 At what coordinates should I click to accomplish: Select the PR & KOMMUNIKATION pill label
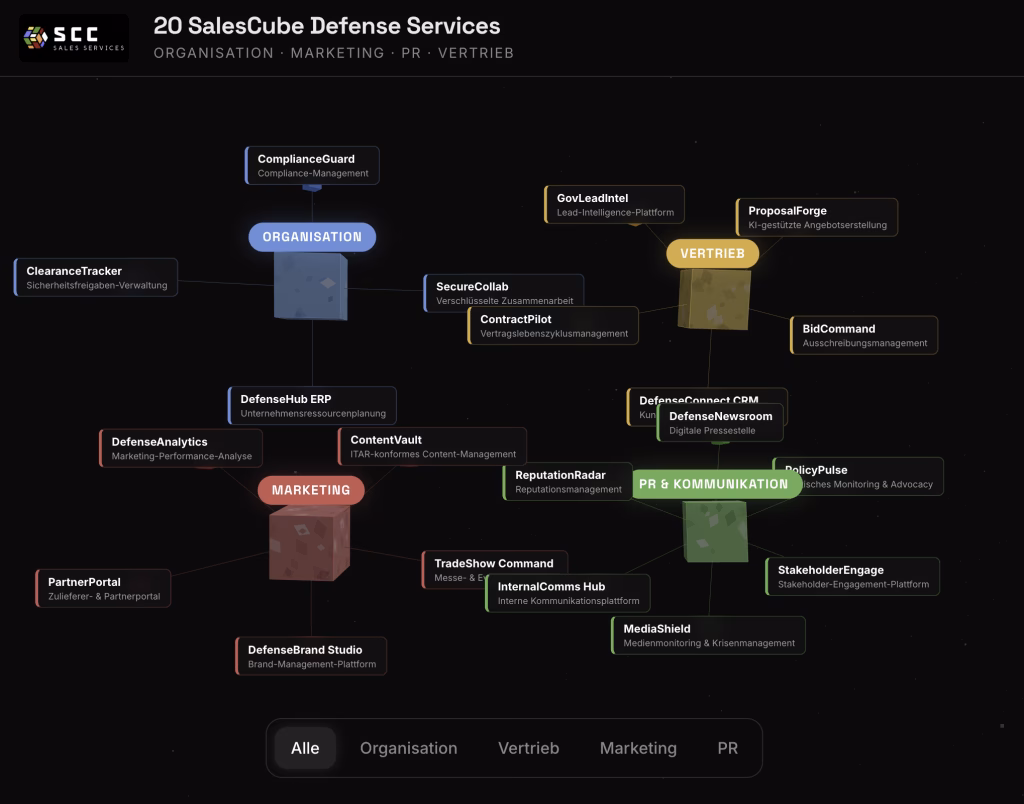click(713, 484)
